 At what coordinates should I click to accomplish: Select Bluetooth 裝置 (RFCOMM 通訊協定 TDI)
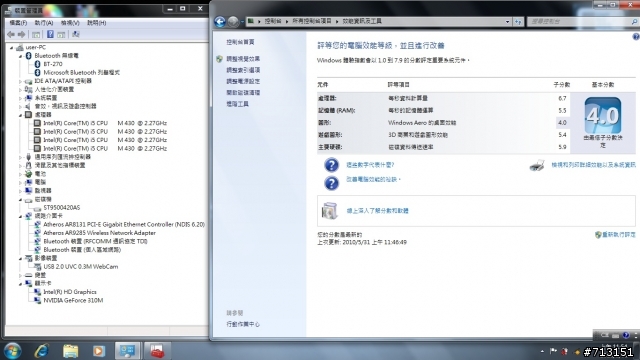(95, 242)
